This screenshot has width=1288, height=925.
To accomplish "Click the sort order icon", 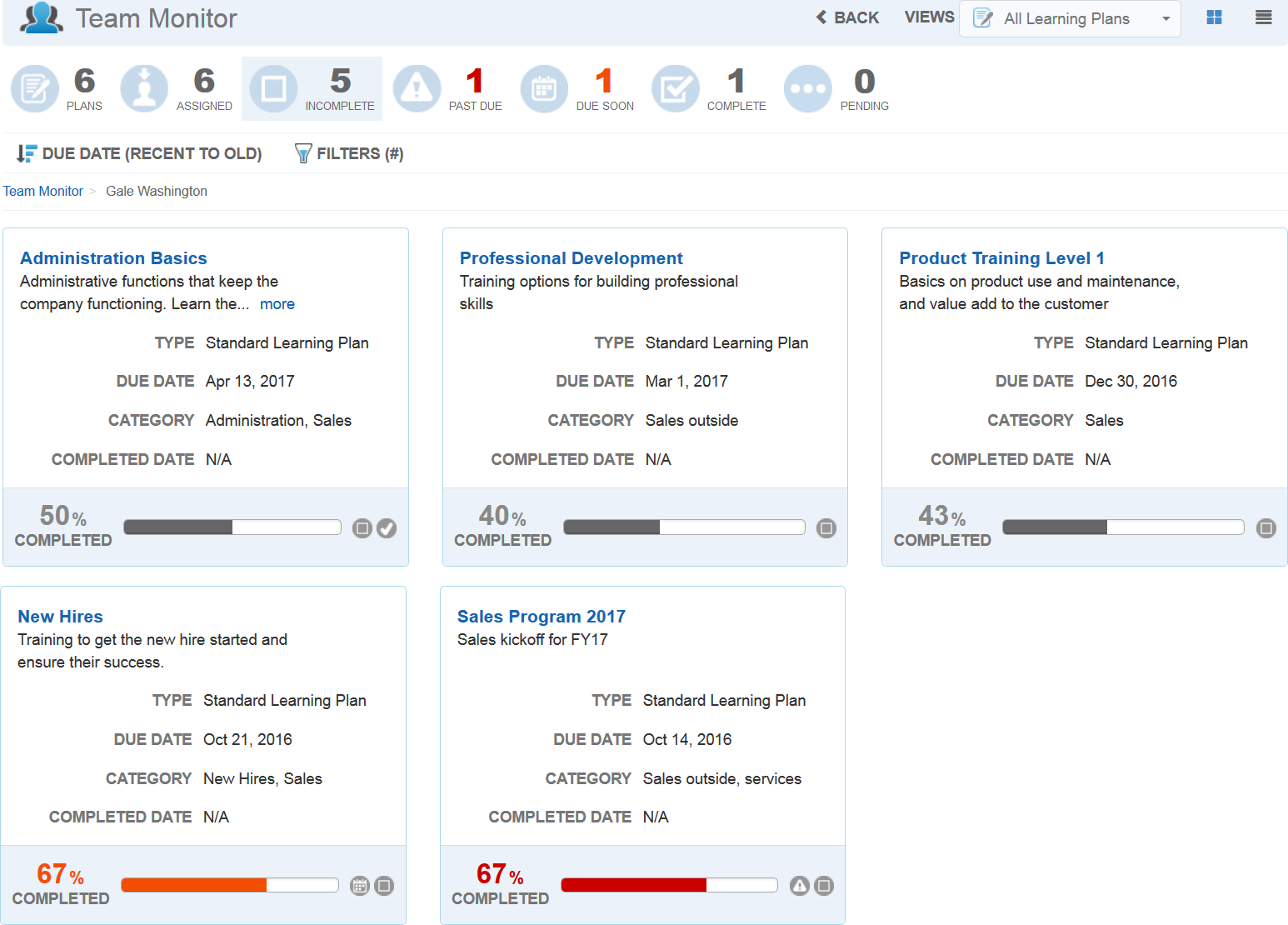I will pyautogui.click(x=27, y=153).
